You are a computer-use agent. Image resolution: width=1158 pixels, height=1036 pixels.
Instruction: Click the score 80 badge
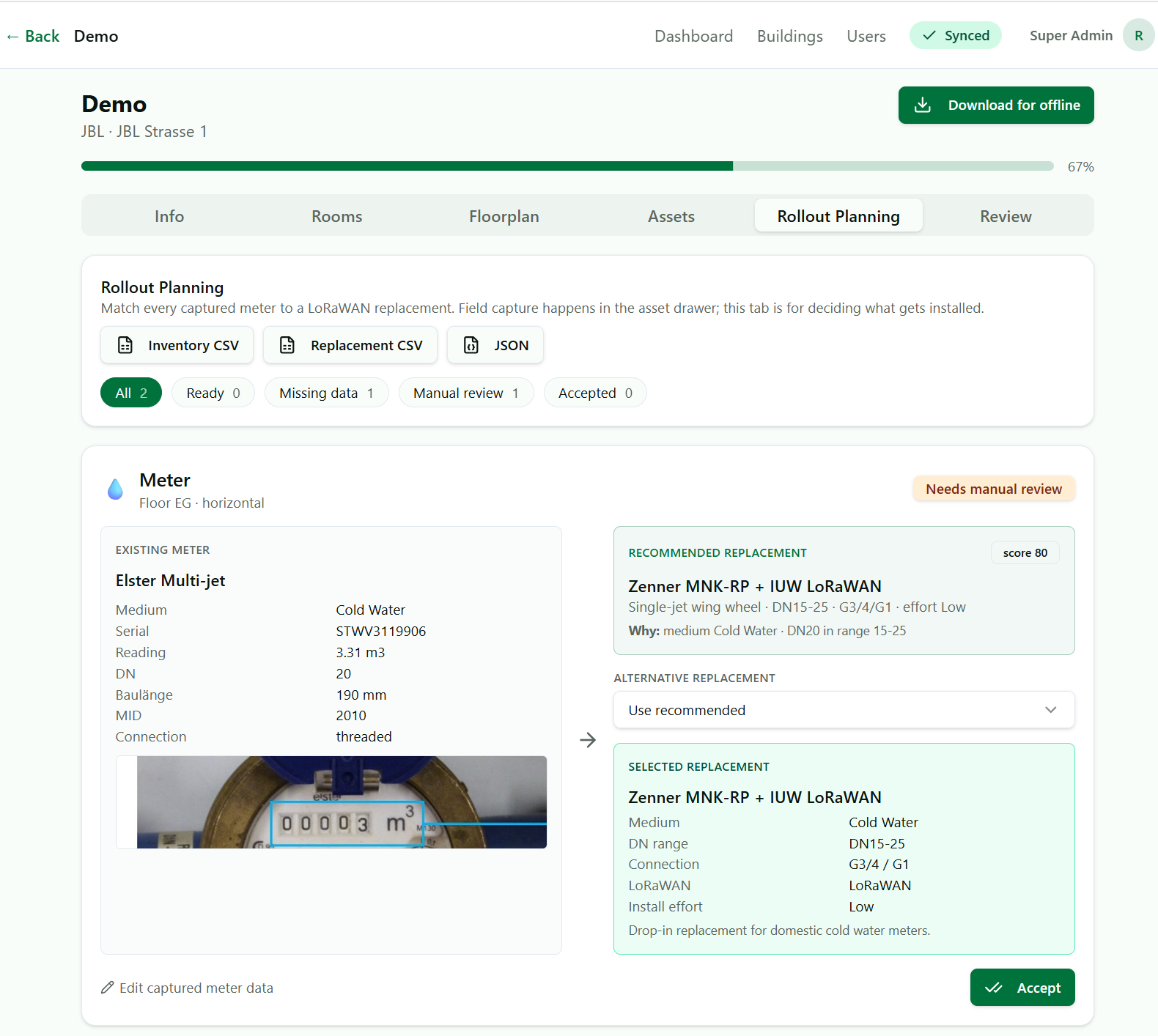pyautogui.click(x=1025, y=552)
